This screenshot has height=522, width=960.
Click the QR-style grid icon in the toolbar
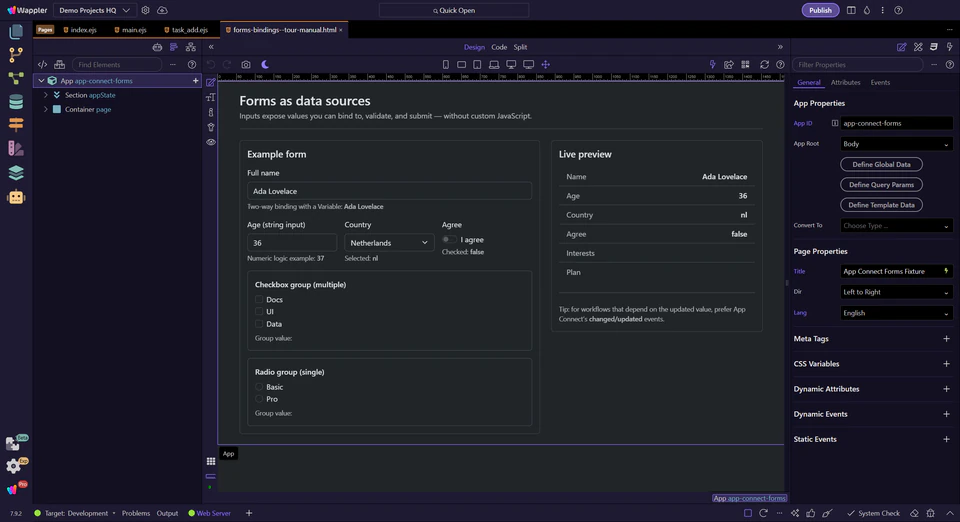pos(745,64)
